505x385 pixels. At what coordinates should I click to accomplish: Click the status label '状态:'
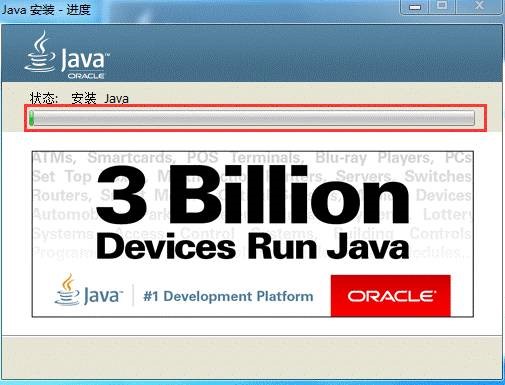click(44, 98)
